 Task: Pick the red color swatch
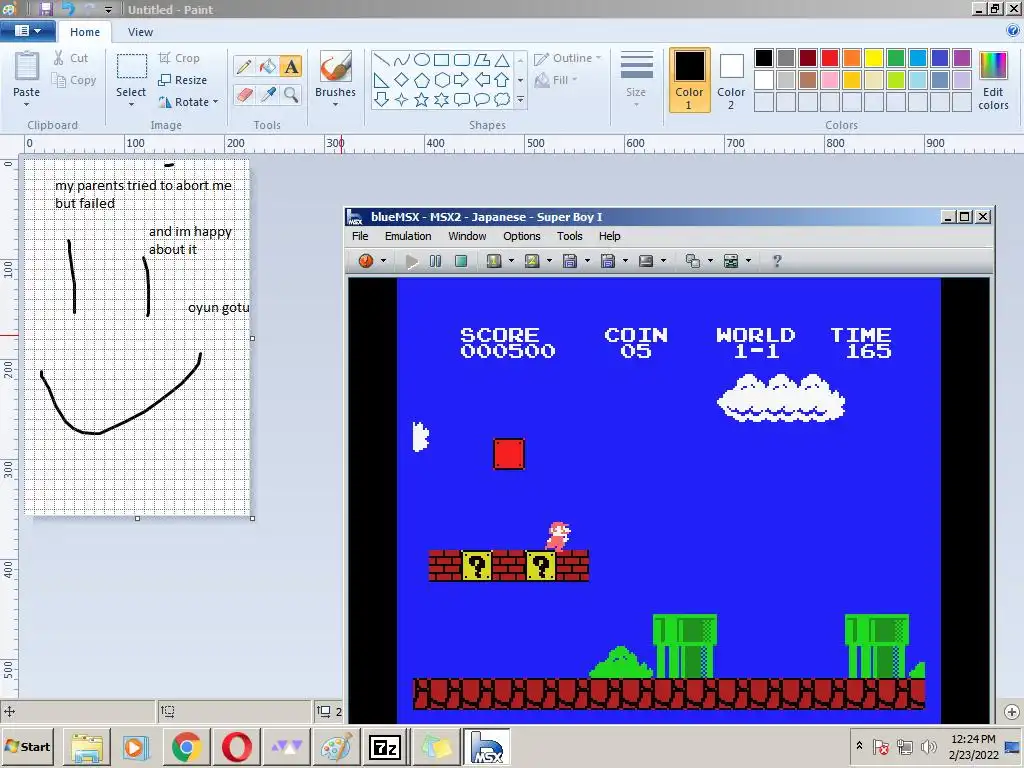(829, 58)
